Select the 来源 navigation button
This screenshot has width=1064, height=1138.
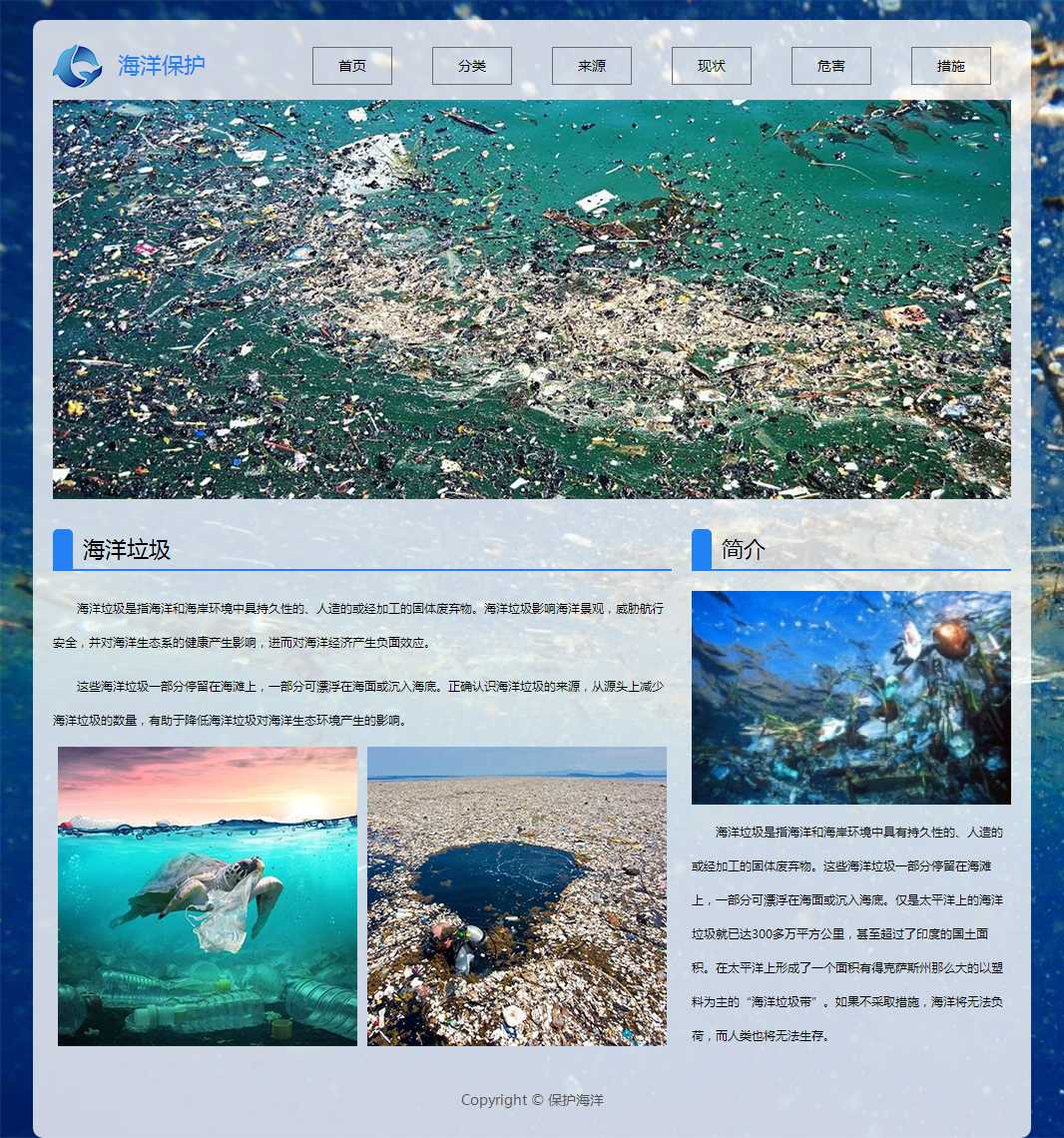[x=592, y=66]
